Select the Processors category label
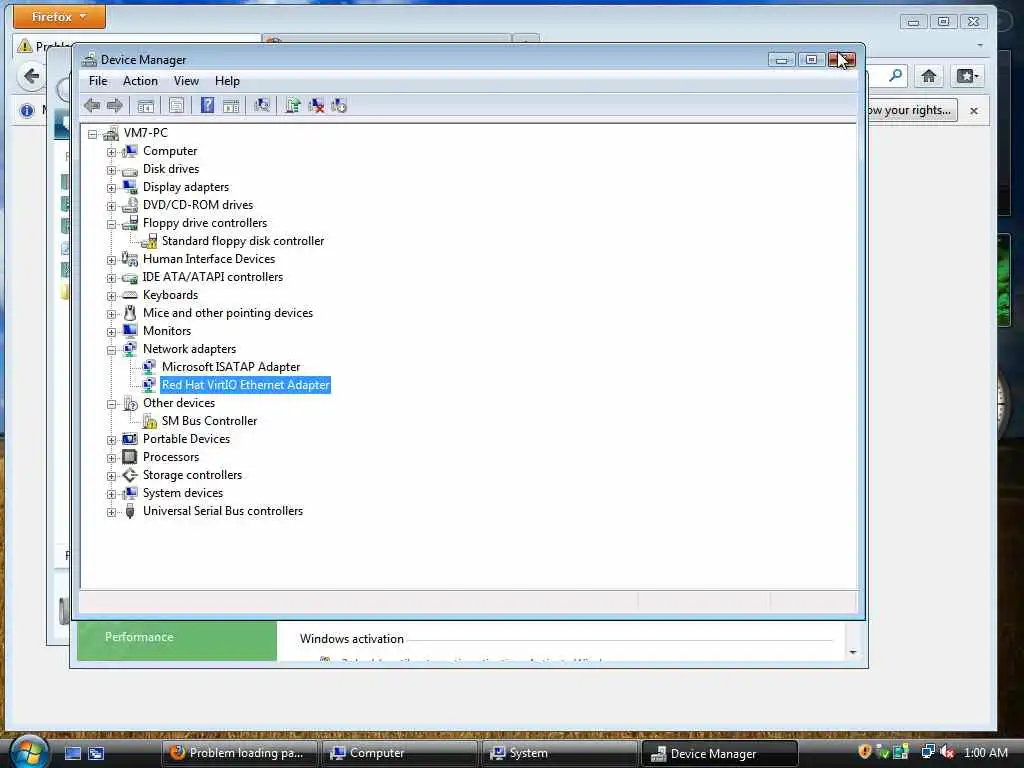 (x=171, y=457)
